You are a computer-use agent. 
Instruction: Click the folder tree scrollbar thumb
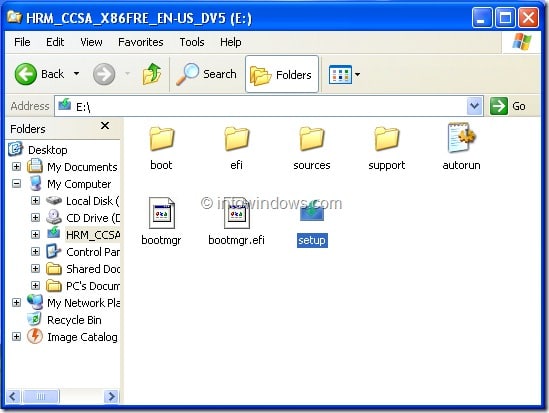point(41,396)
